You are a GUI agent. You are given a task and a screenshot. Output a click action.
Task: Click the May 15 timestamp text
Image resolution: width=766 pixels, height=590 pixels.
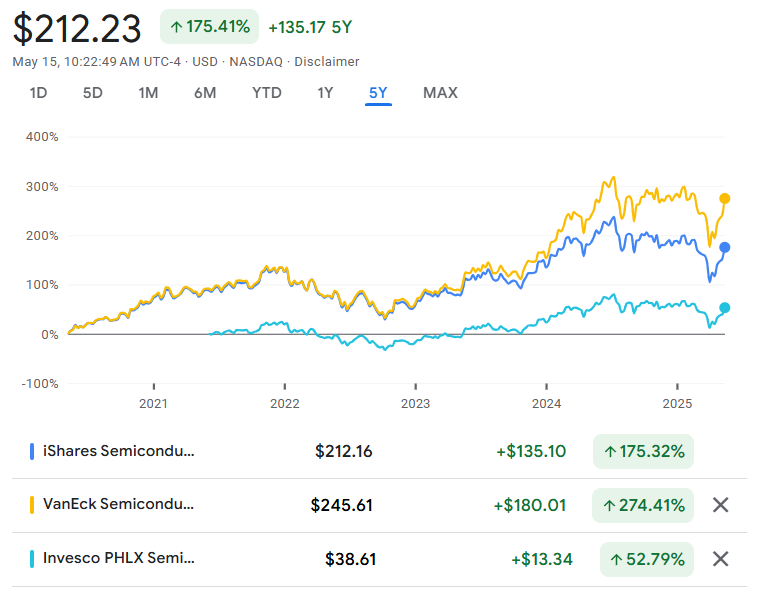pyautogui.click(x=96, y=62)
